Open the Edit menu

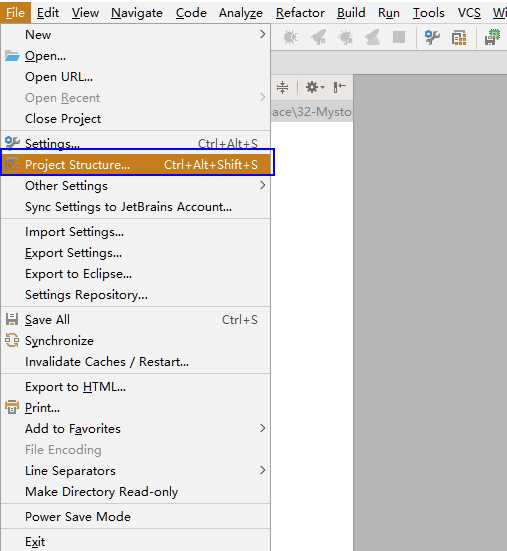click(48, 13)
